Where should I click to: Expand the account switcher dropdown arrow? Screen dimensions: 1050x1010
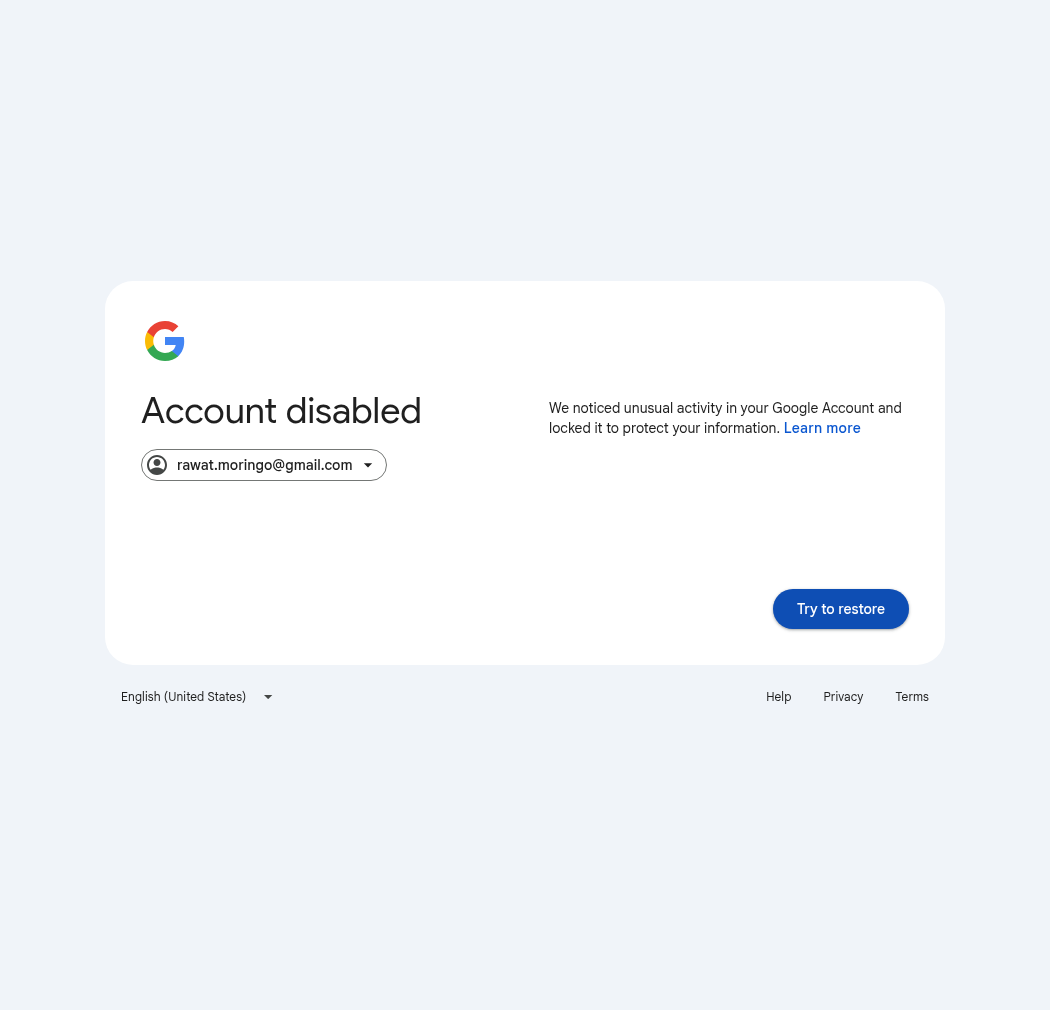coord(368,465)
